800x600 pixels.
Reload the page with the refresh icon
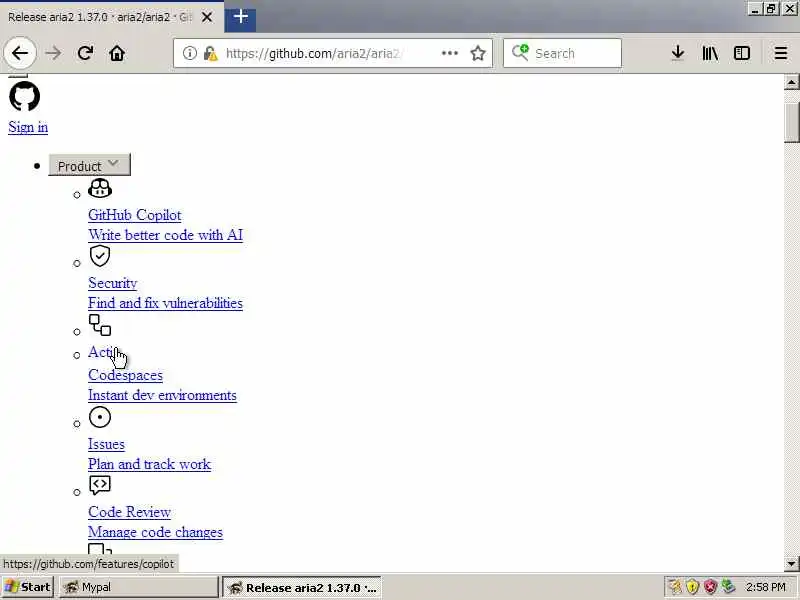pyautogui.click(x=85, y=53)
